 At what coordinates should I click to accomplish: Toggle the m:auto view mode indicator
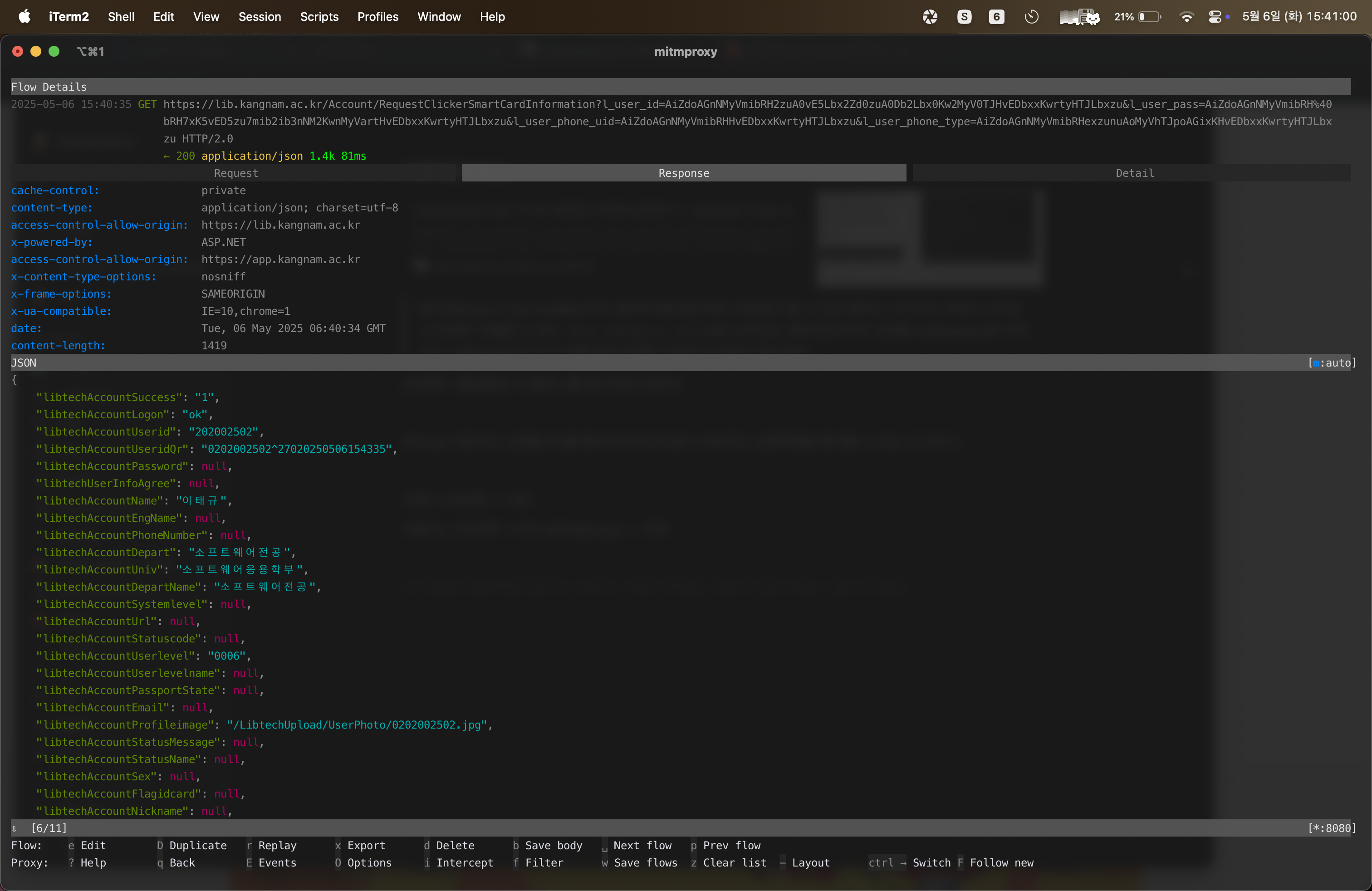click(x=1332, y=362)
